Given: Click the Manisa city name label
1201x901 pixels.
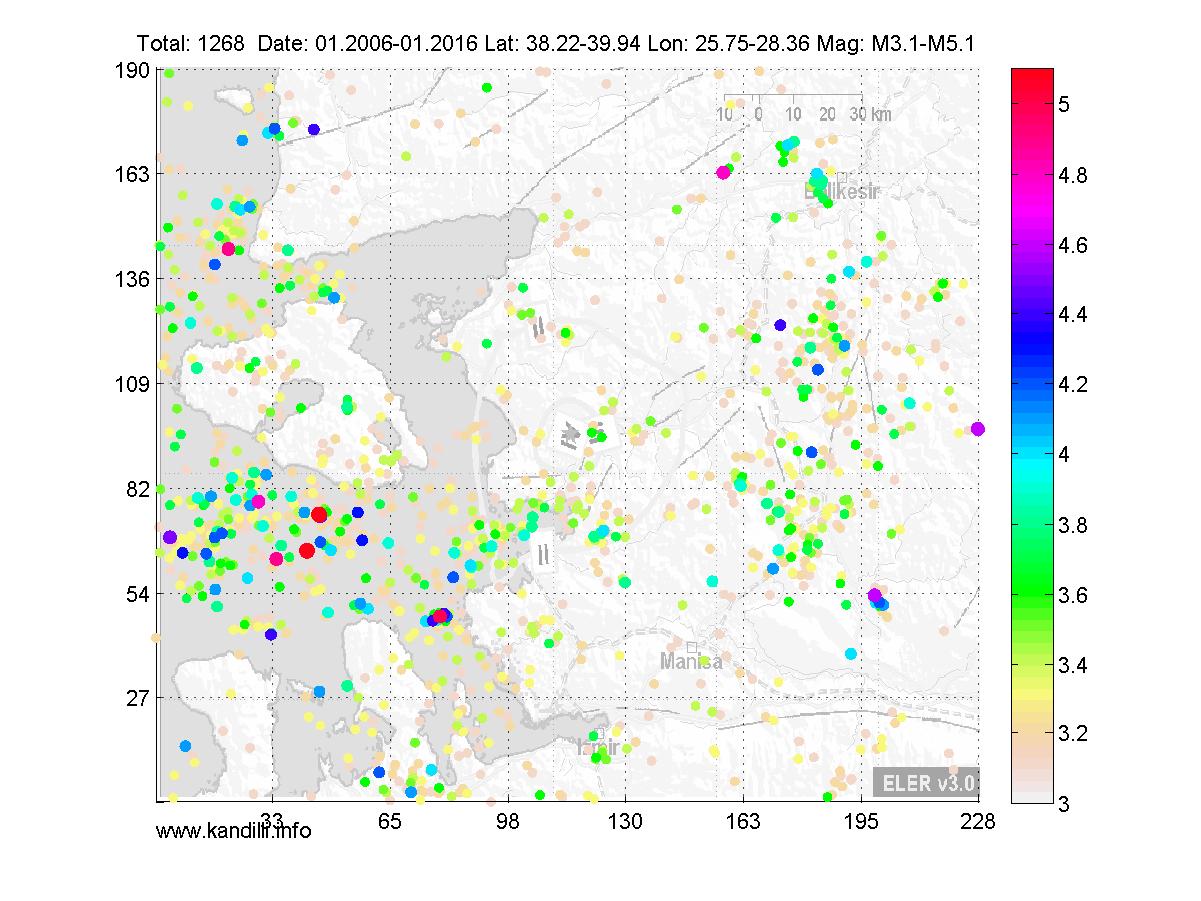Looking at the screenshot, I should (x=690, y=662).
